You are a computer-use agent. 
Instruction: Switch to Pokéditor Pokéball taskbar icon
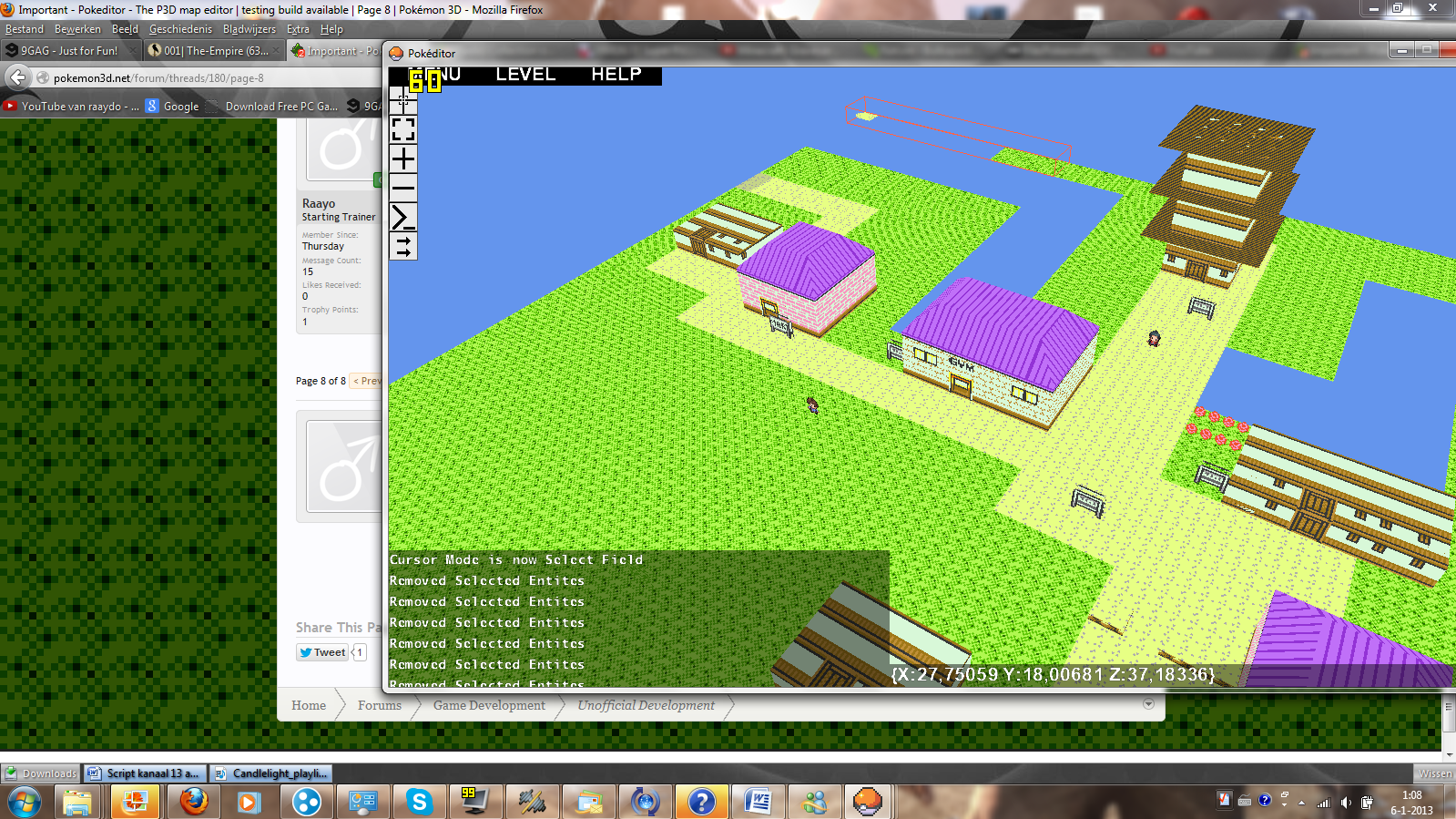(x=869, y=802)
